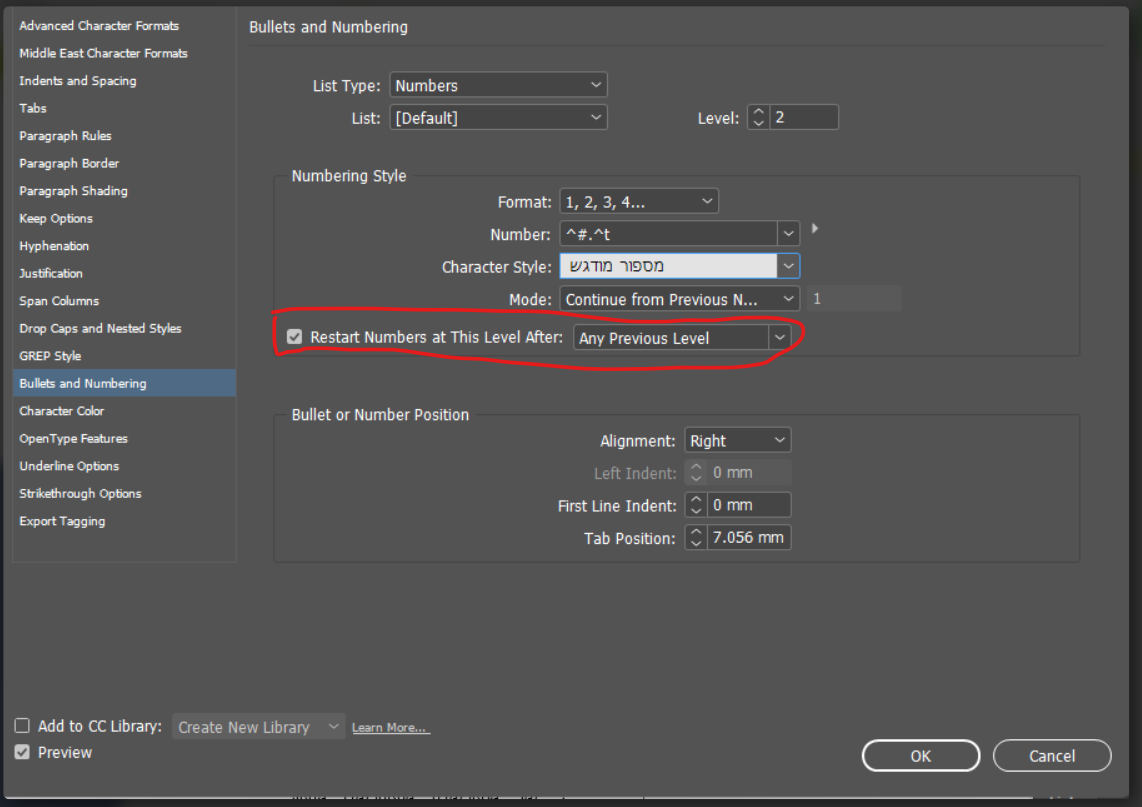Select Span Columns category
1142x807 pixels.
click(x=59, y=301)
